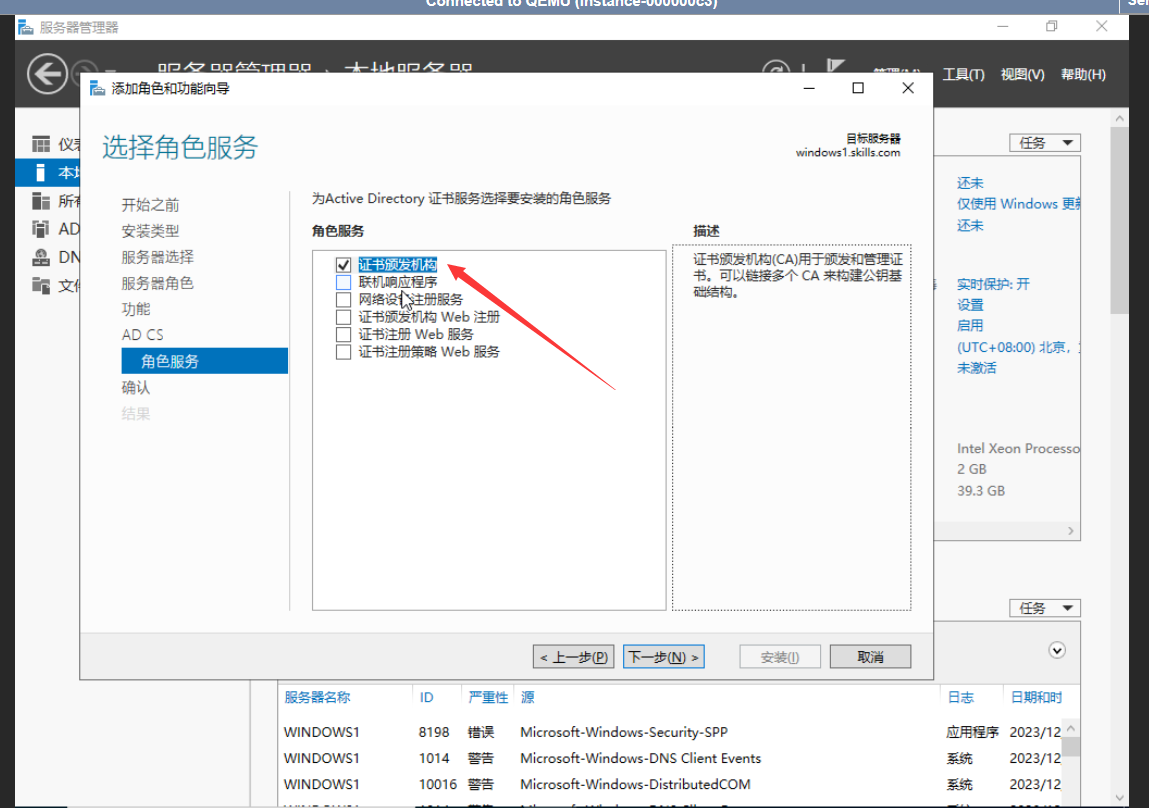Viewport: 1149px width, 808px height.
Task: Uncheck the 证书颁发机构 checkbox
Action: tap(344, 265)
